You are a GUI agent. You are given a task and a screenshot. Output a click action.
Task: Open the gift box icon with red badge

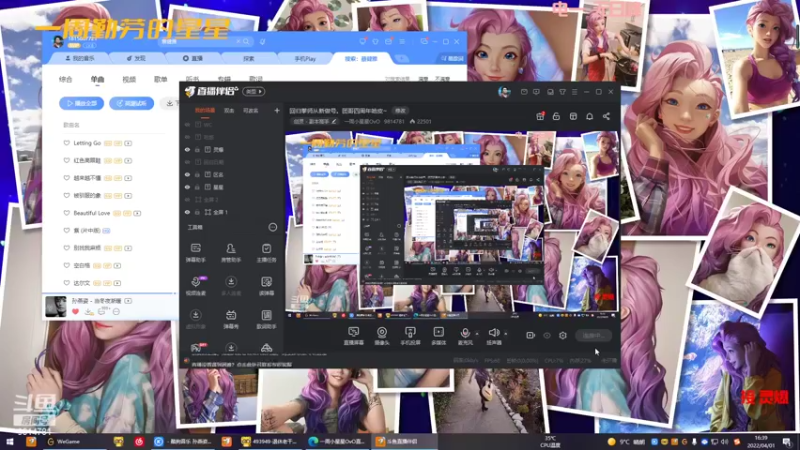pyautogui.click(x=540, y=116)
